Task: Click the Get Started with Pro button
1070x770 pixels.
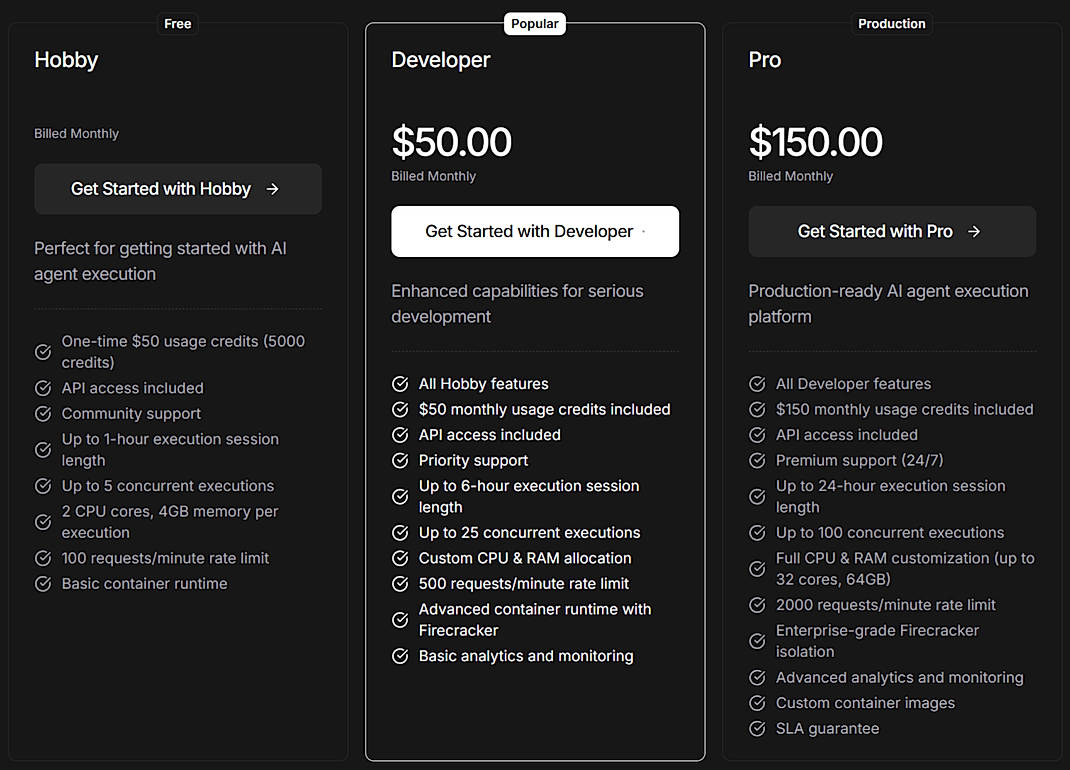Action: (x=892, y=231)
